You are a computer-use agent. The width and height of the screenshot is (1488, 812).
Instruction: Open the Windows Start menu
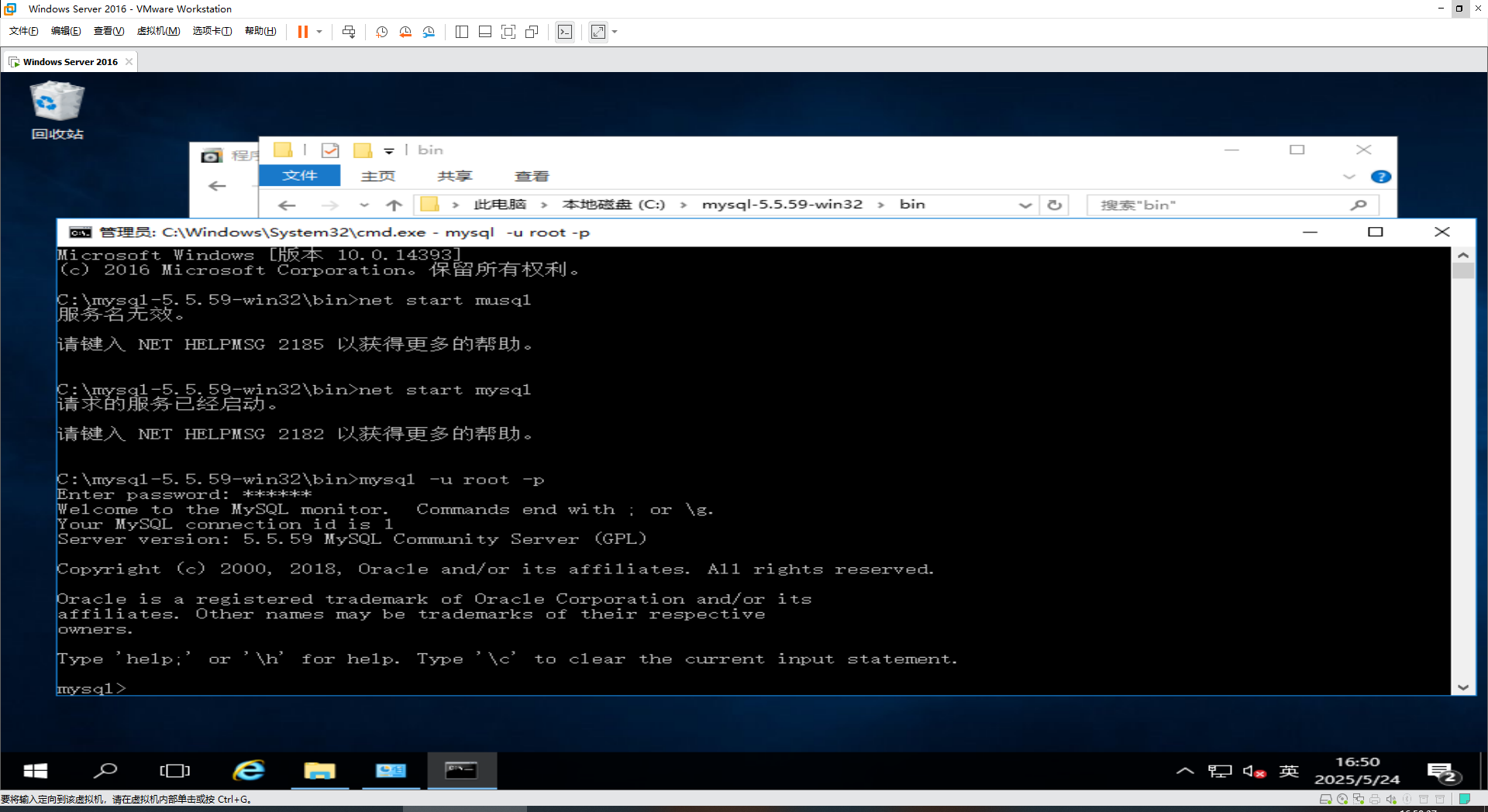click(x=36, y=771)
